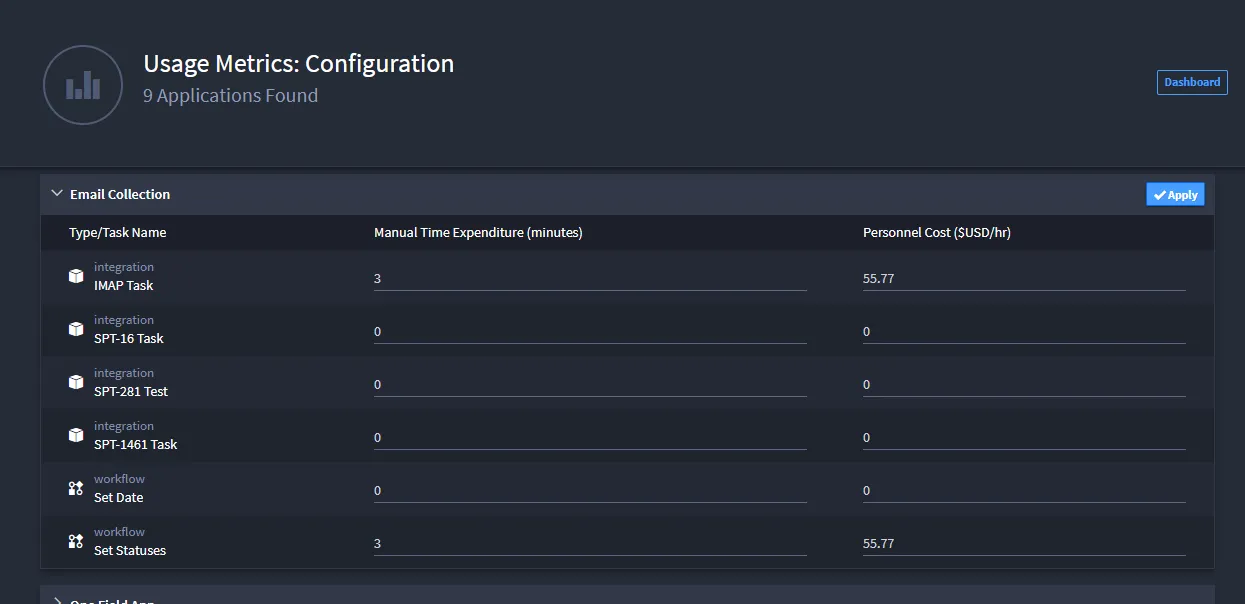
Task: Select the Set Statuses workflow name
Action: (x=130, y=550)
